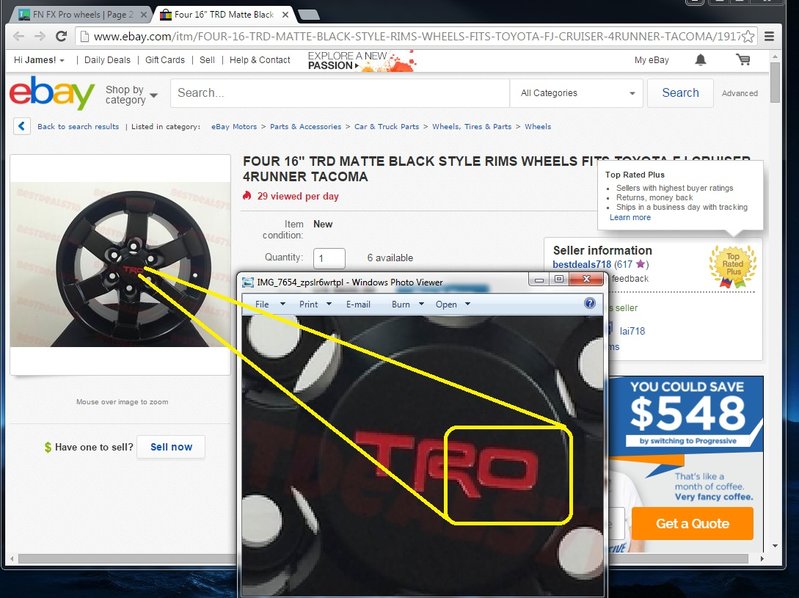The width and height of the screenshot is (799, 598).
Task: Click the Search button
Action: (x=680, y=93)
